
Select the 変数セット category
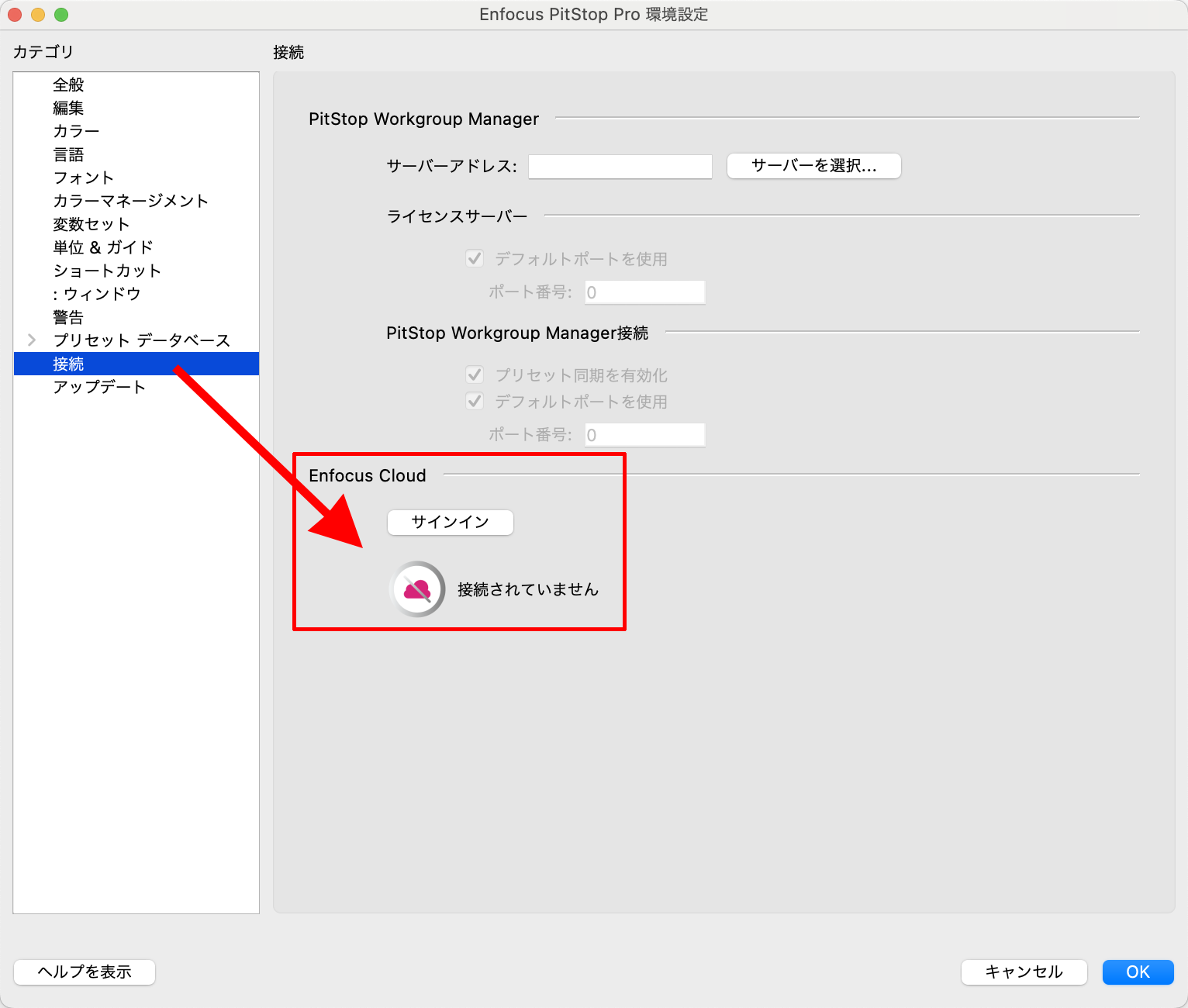136,224
